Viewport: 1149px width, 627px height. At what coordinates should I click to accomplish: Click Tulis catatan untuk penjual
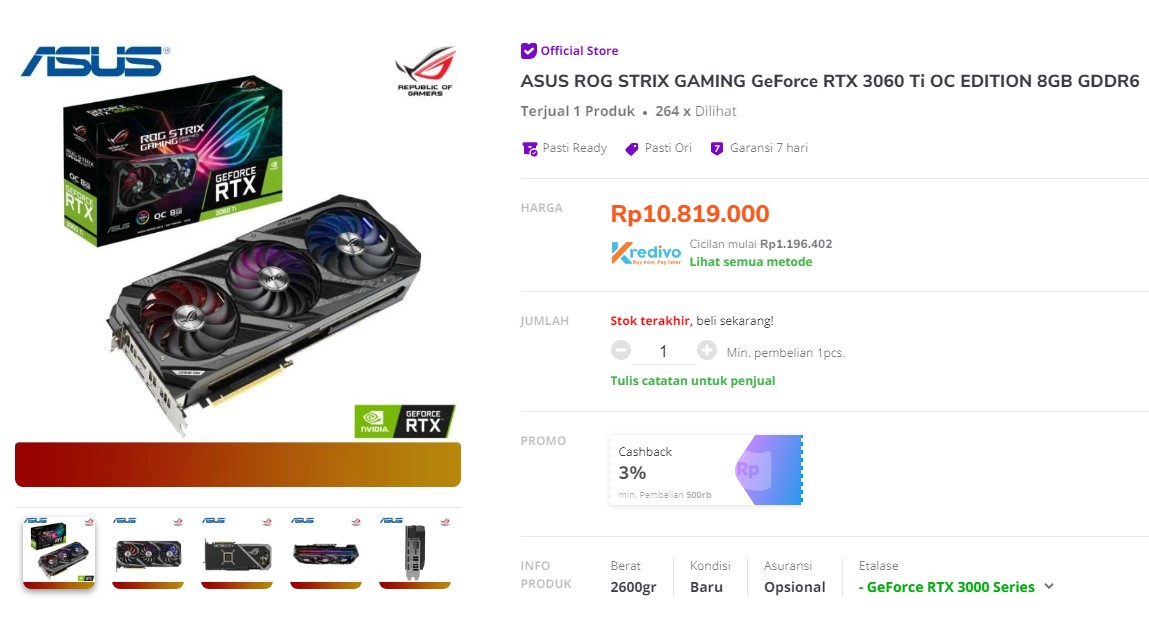[x=692, y=381]
